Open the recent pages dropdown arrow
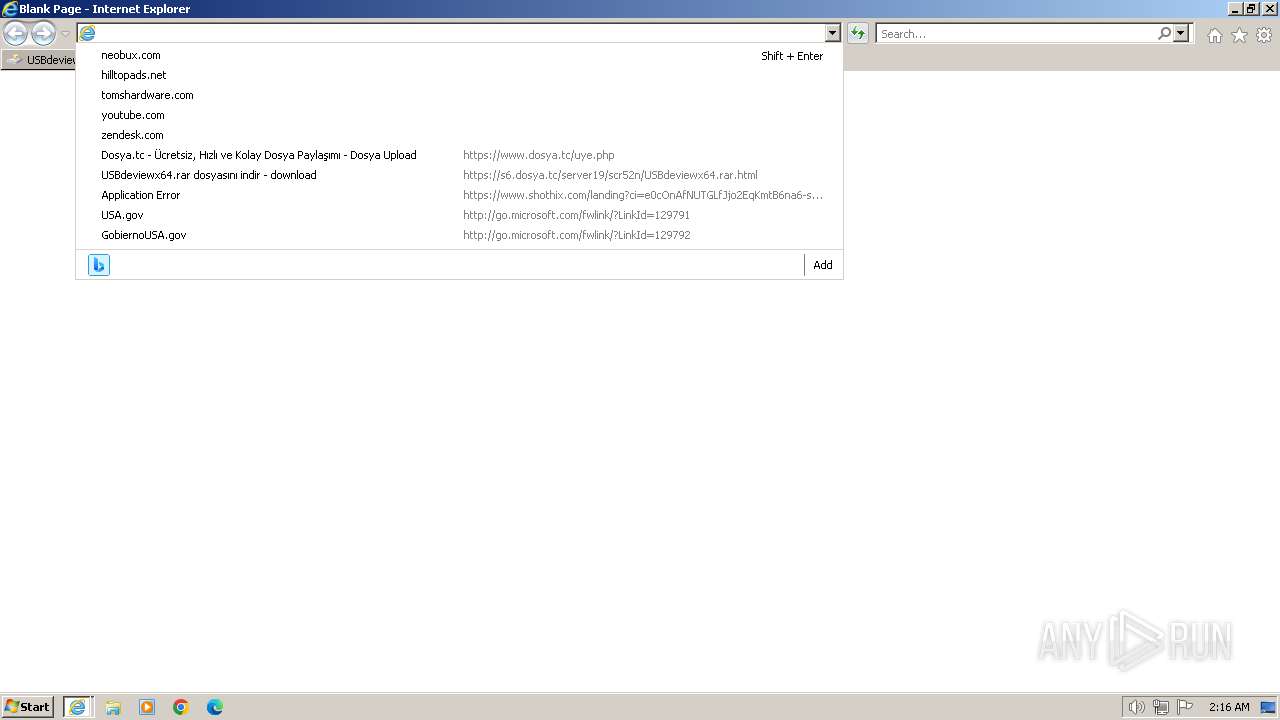This screenshot has height=720, width=1280. (65, 34)
